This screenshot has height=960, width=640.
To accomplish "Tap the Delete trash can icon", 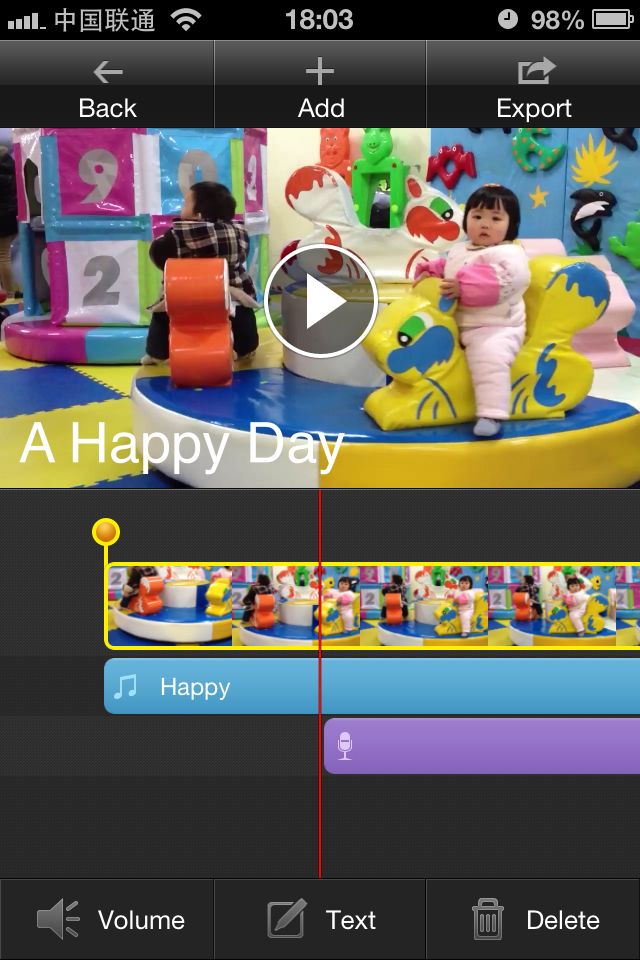I will coord(488,919).
